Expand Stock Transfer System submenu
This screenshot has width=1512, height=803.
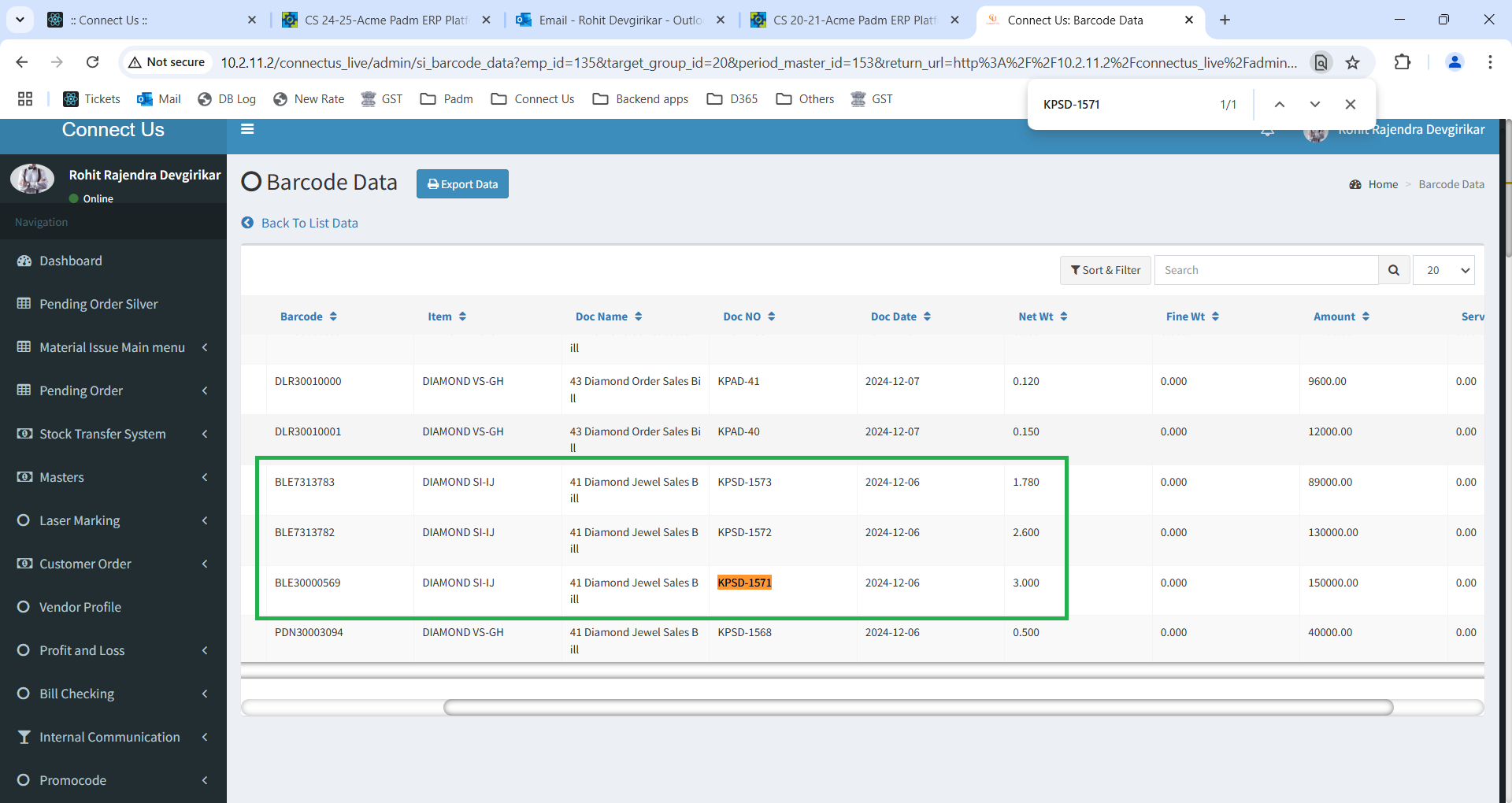pos(113,434)
